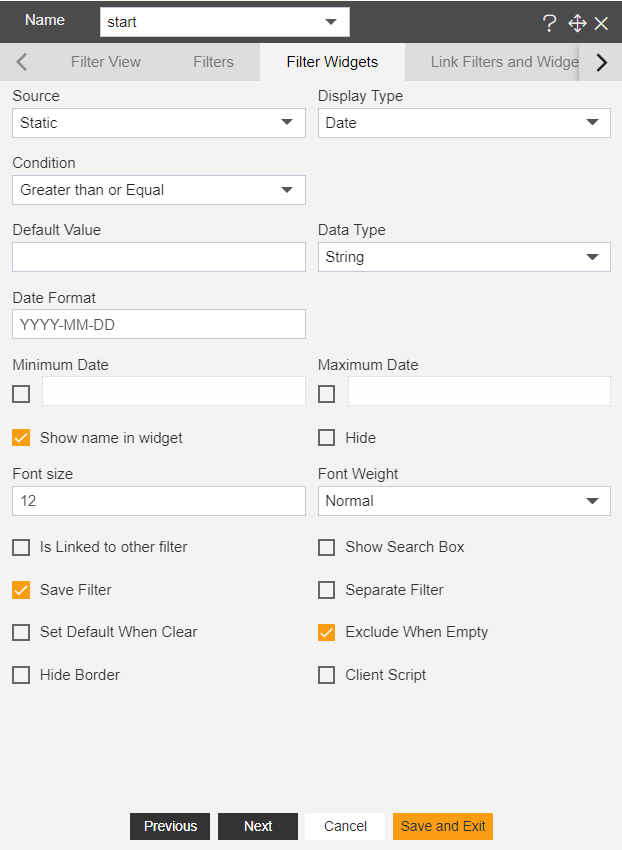Expand the Condition dropdown
Screen dimensions: 622x850
[159, 190]
